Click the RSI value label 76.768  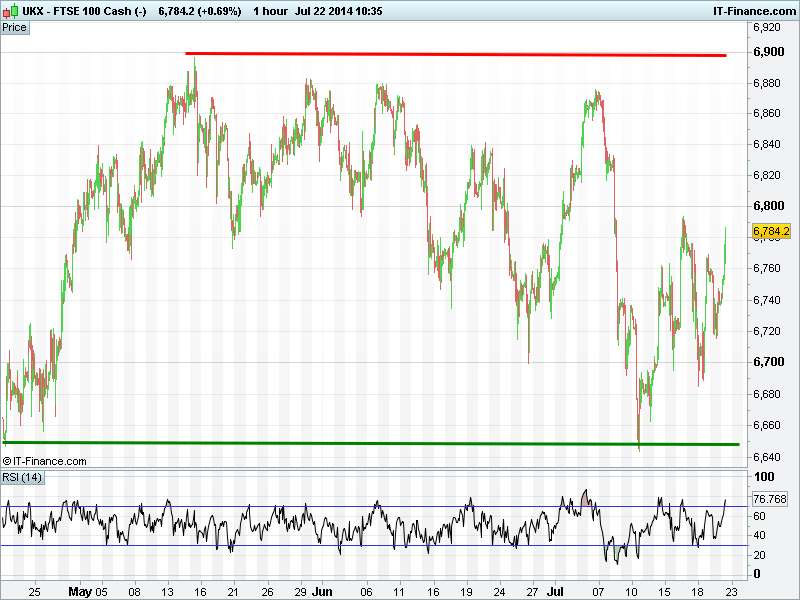(770, 498)
